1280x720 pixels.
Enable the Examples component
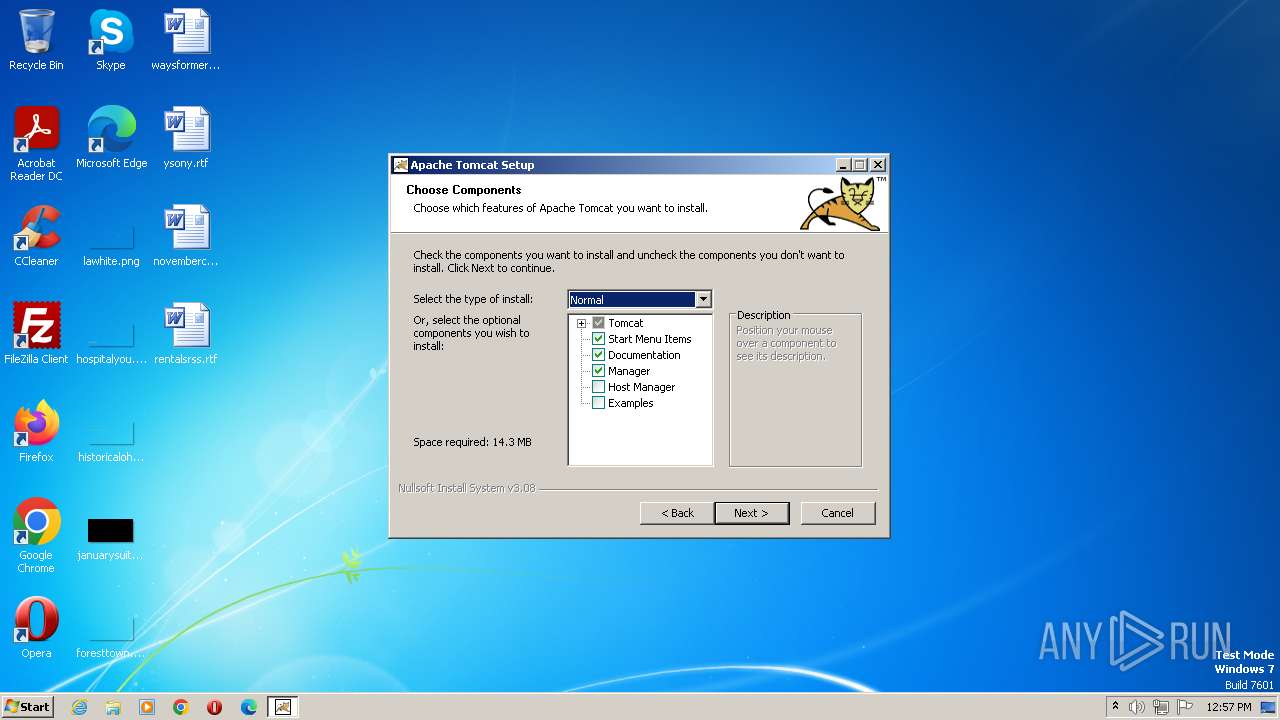[599, 403]
